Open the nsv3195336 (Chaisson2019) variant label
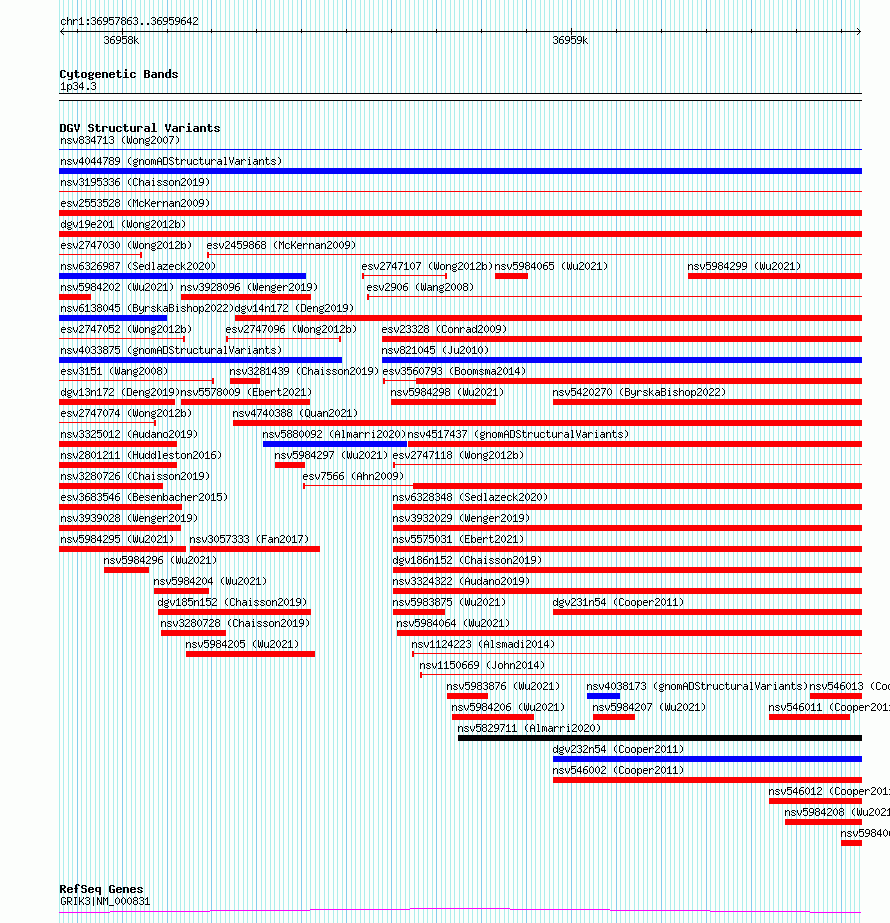 pyautogui.click(x=135, y=182)
